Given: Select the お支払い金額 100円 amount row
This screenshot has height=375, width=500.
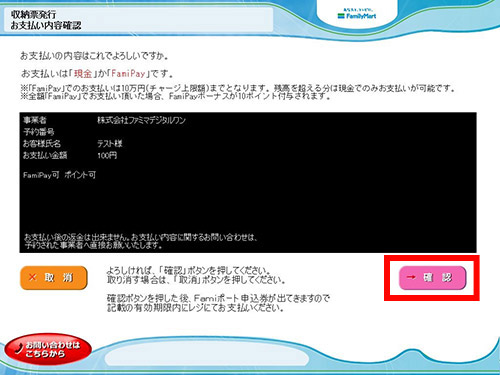Looking at the screenshot, I should point(70,155).
